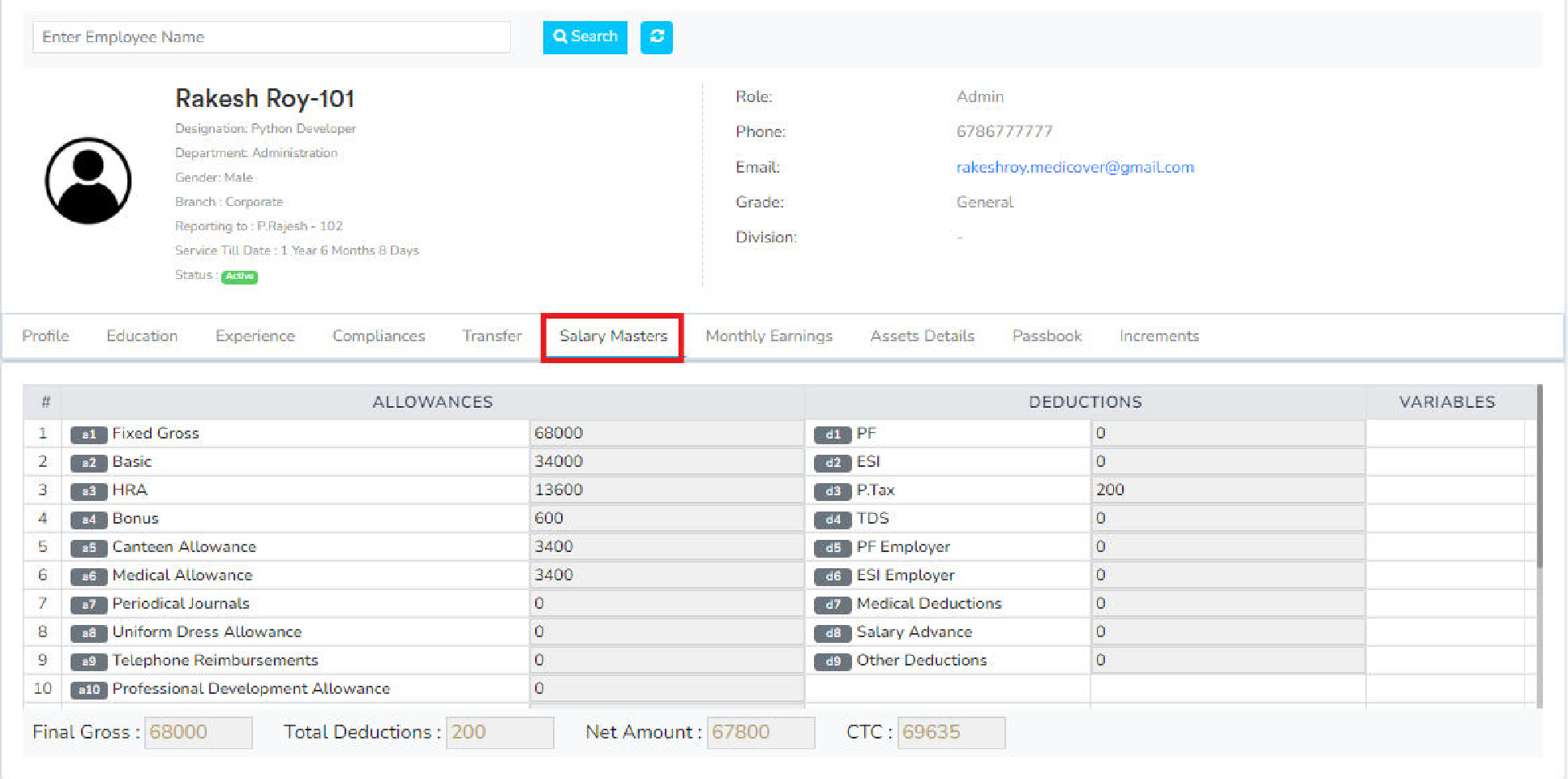Click the d1 badge beside PF
The image size is (1568, 779).
833,434
